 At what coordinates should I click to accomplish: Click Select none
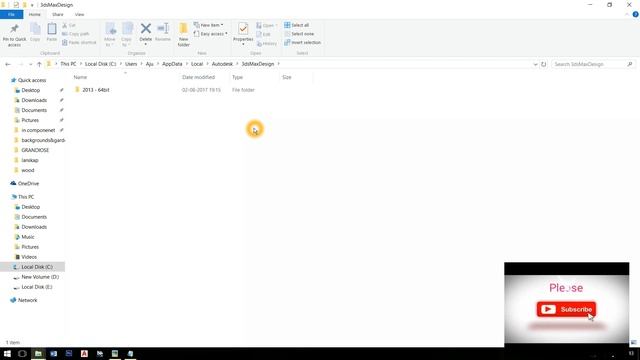tap(299, 34)
